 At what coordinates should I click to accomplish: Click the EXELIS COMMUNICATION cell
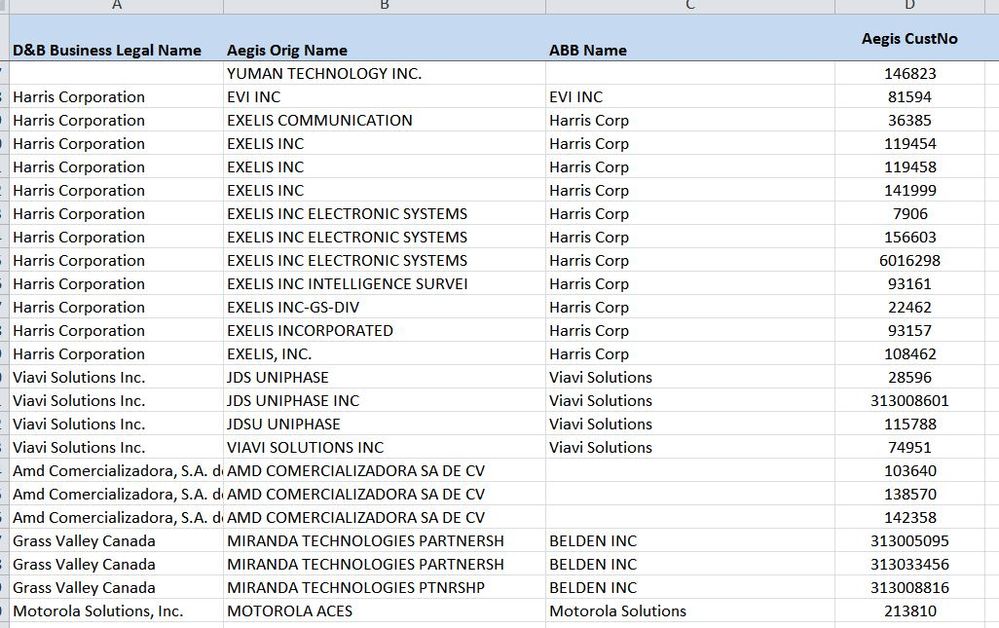pyautogui.click(x=384, y=120)
